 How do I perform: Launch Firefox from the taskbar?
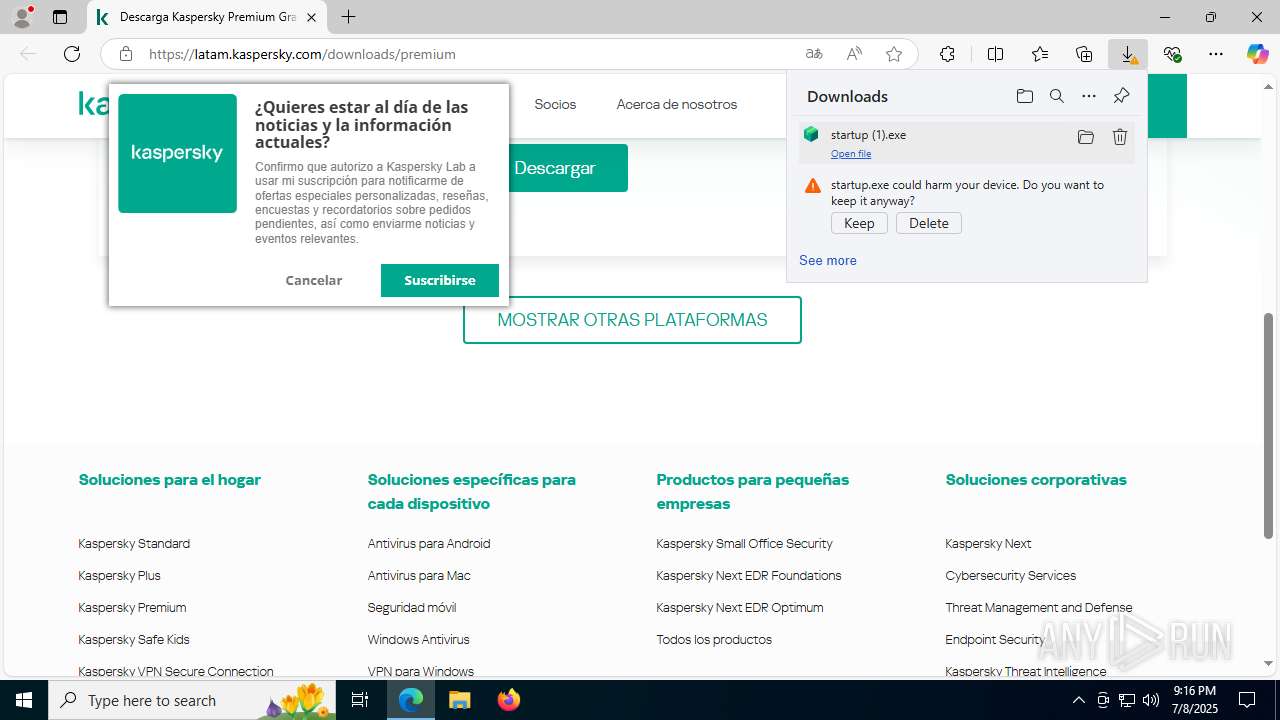pyautogui.click(x=508, y=700)
